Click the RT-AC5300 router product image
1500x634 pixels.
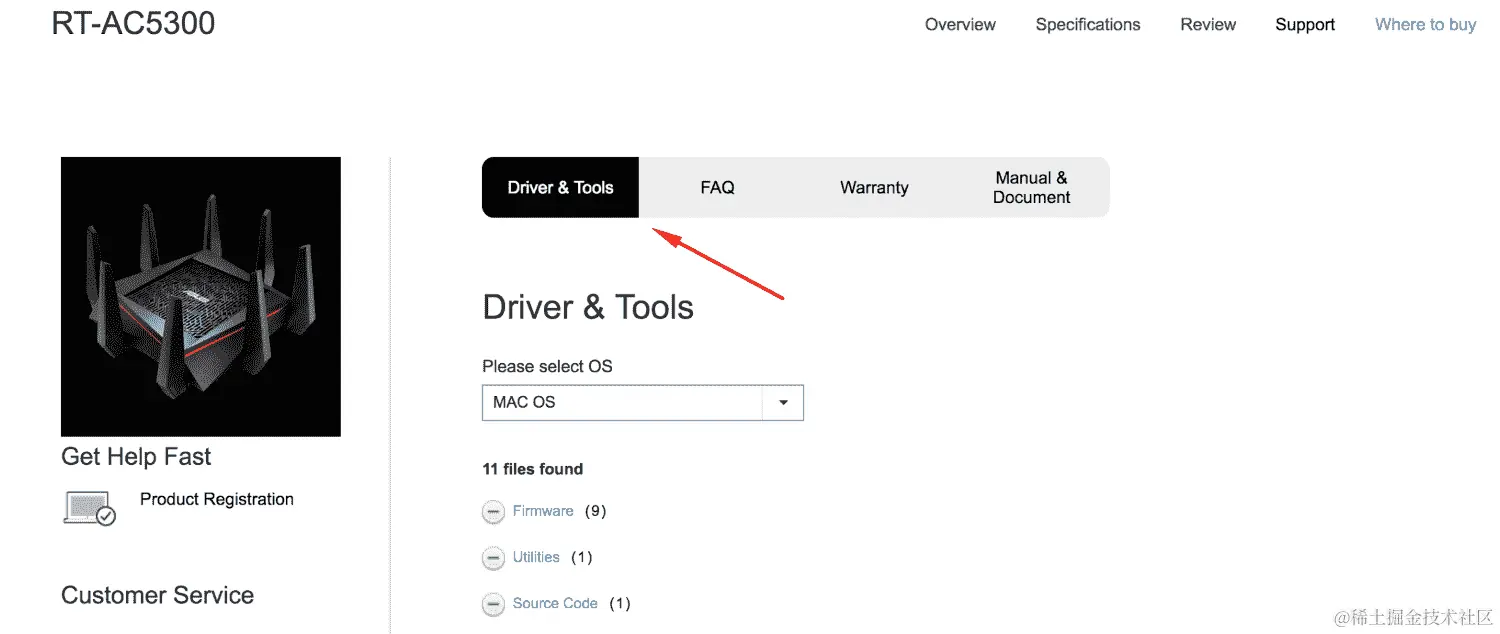201,296
